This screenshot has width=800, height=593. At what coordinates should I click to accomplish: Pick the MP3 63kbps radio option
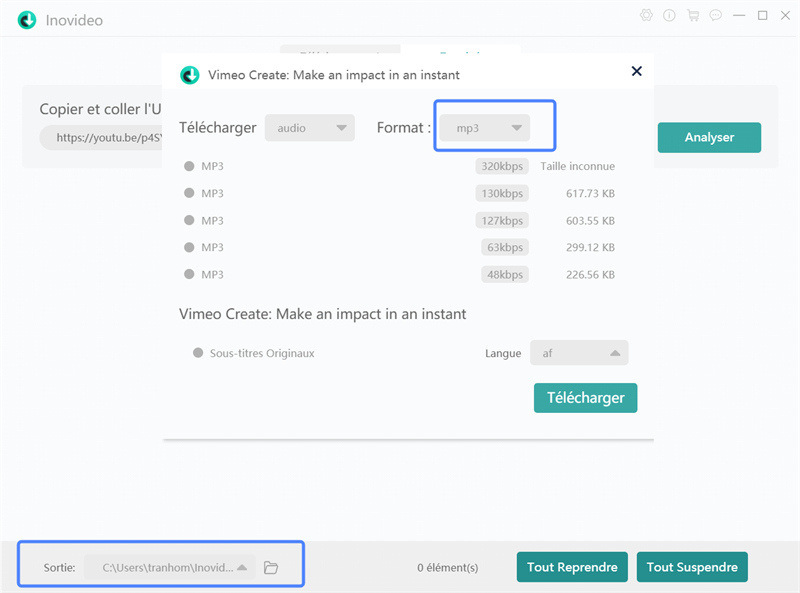click(x=189, y=247)
